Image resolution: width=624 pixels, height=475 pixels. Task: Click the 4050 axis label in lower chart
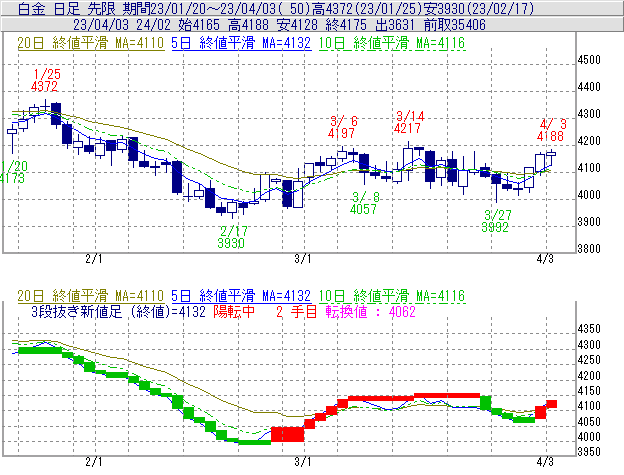(589, 421)
